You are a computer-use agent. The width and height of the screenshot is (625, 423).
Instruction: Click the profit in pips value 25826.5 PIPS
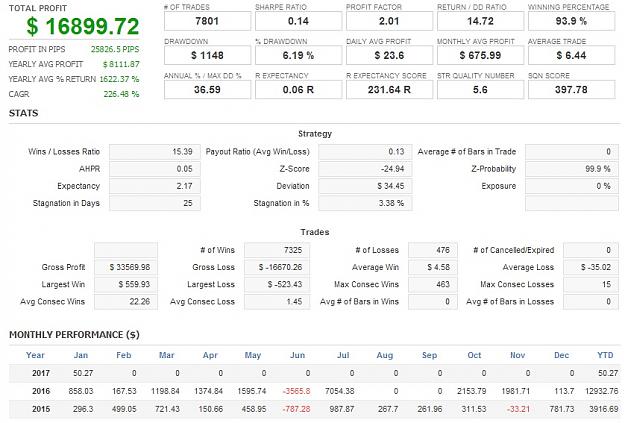(x=115, y=49)
